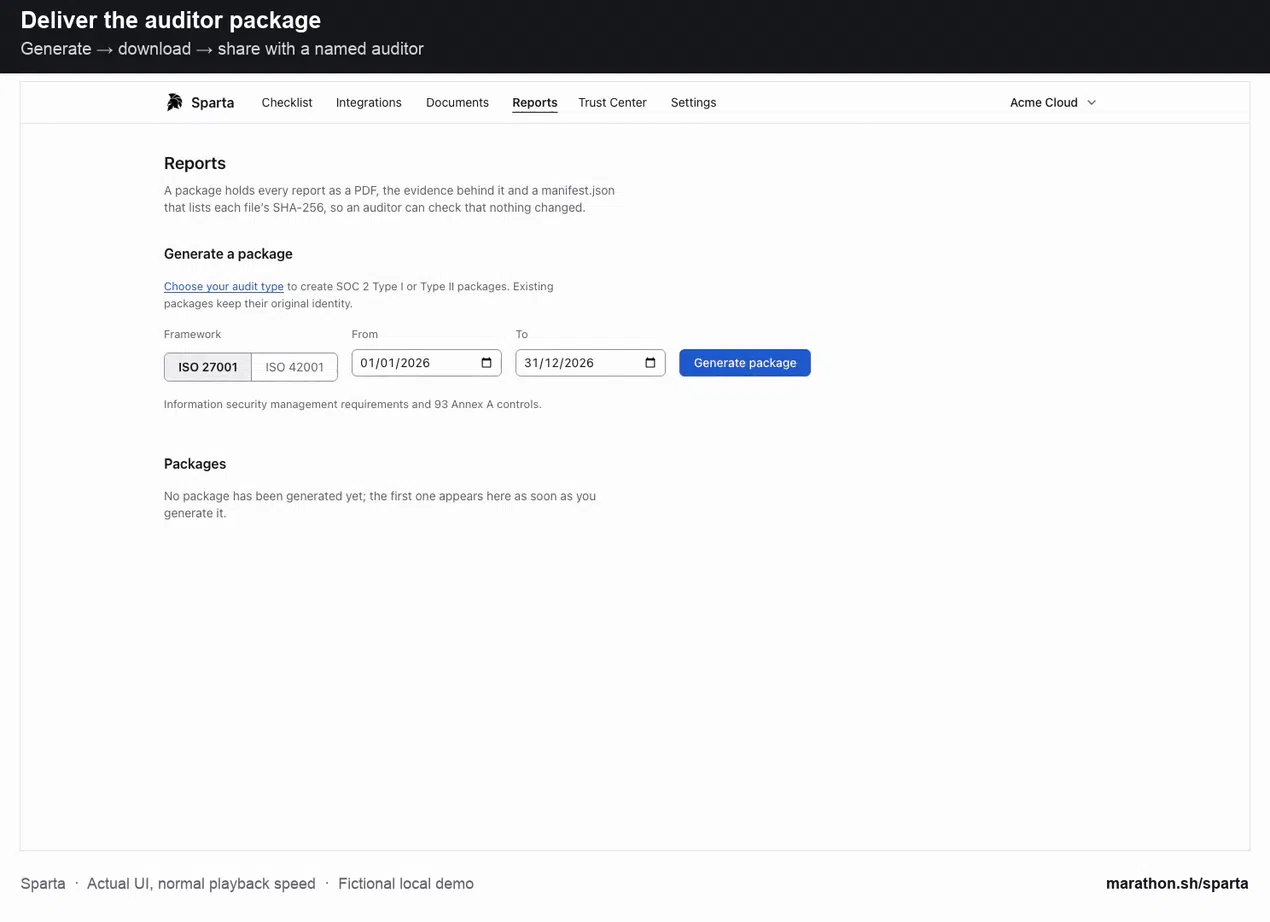1270x922 pixels.
Task: Click the Sparta helmet logo icon
Action: [174, 102]
